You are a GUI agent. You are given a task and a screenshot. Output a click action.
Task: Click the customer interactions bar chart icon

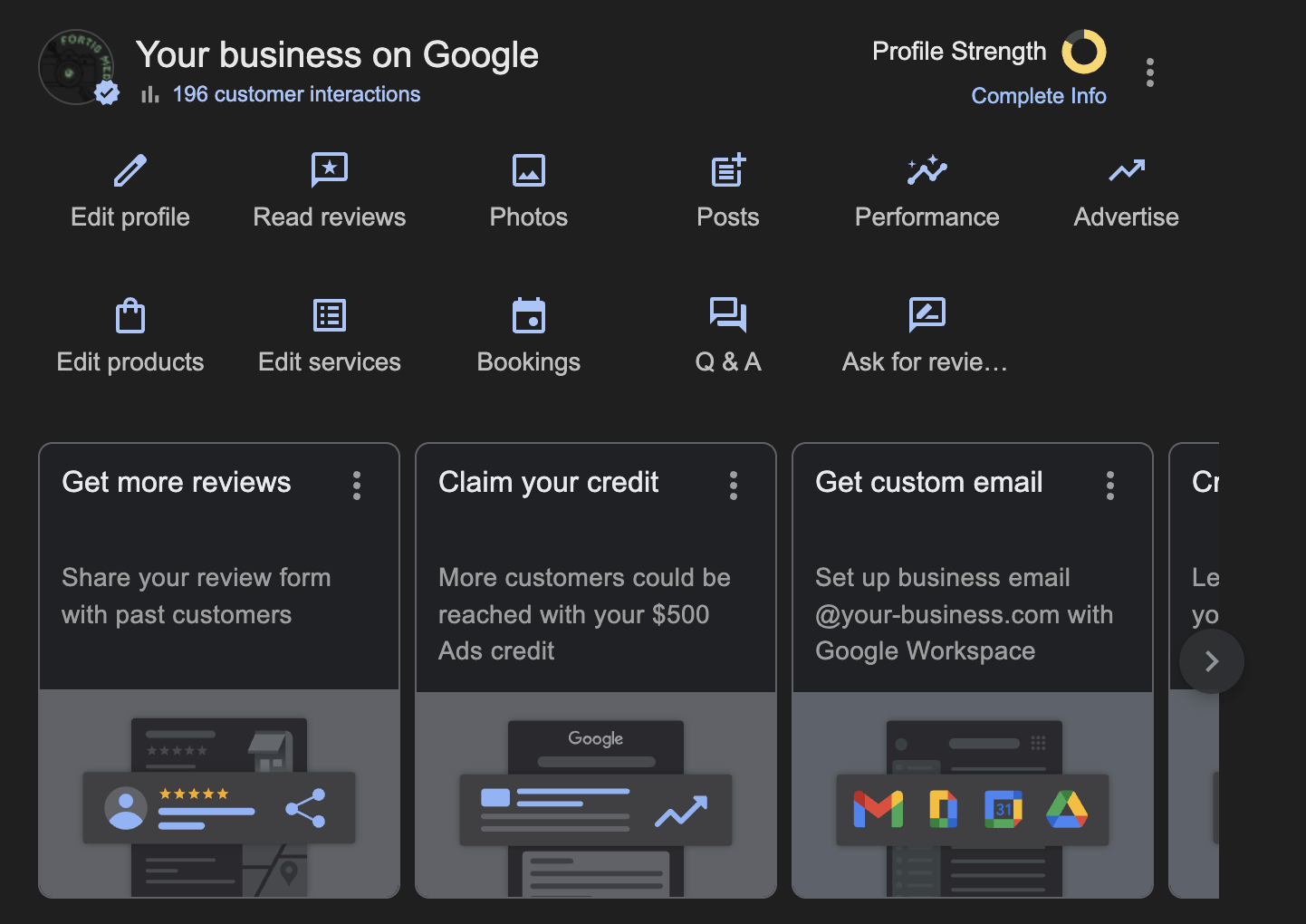coord(150,94)
